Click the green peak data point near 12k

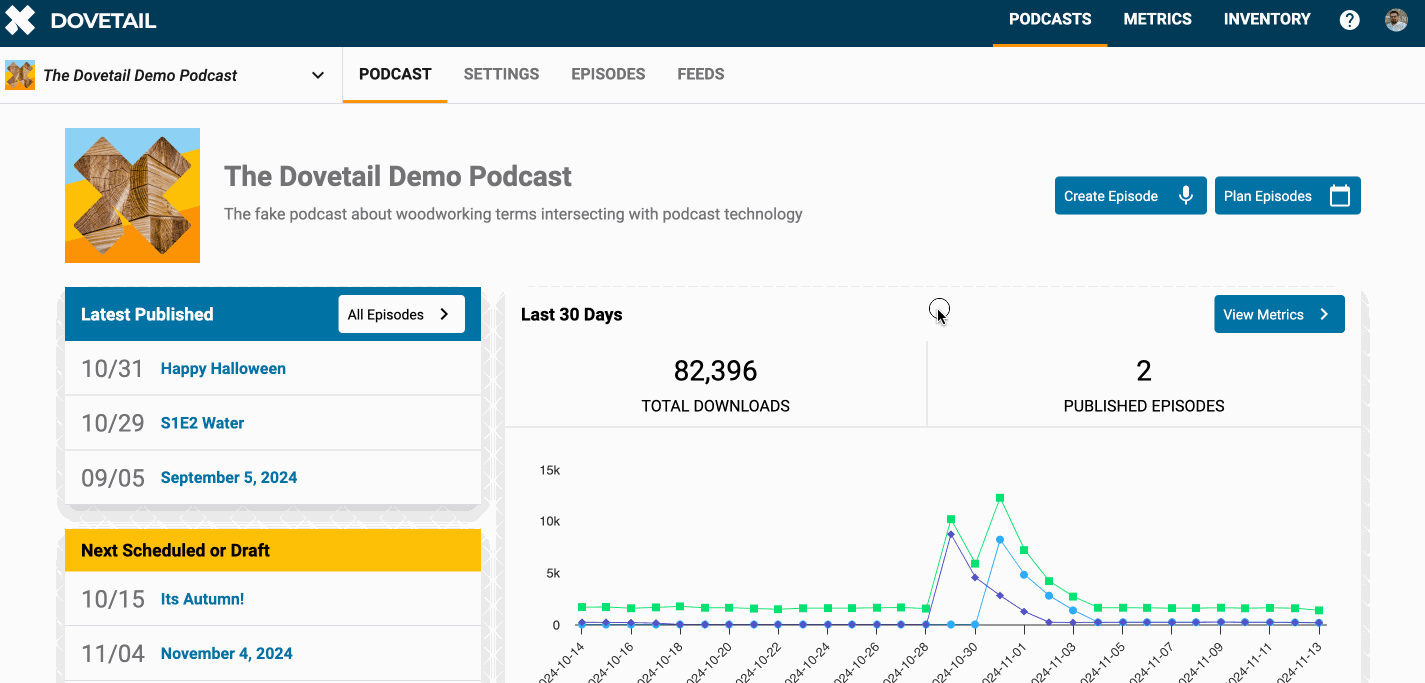pyautogui.click(x=1000, y=497)
